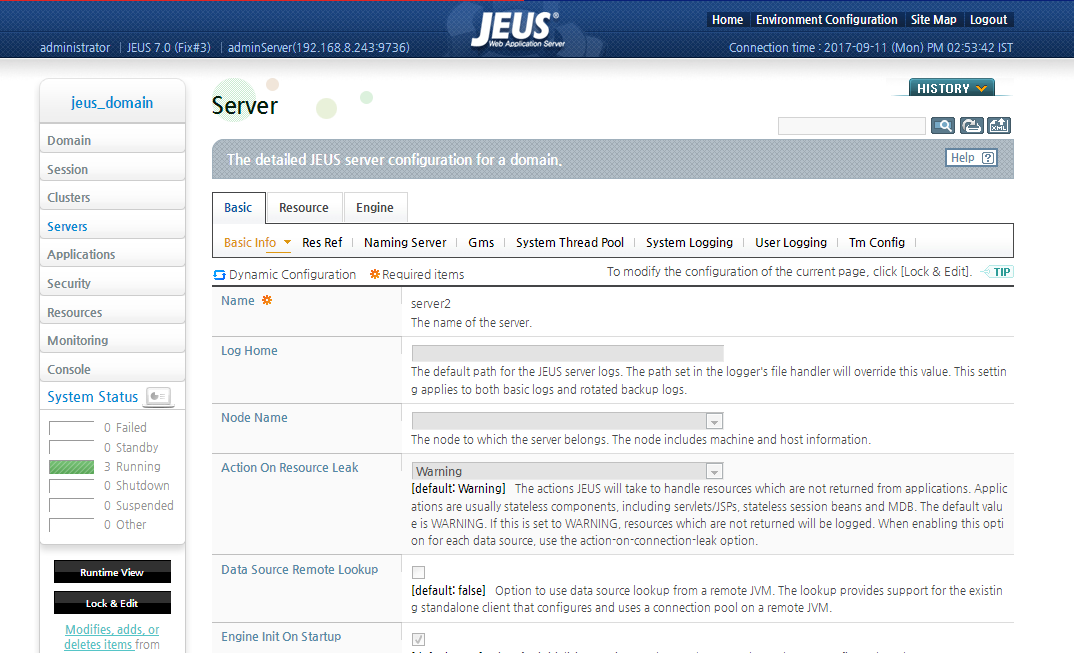Open the Security menu item
Viewport: 1074px width, 653px height.
tap(112, 283)
